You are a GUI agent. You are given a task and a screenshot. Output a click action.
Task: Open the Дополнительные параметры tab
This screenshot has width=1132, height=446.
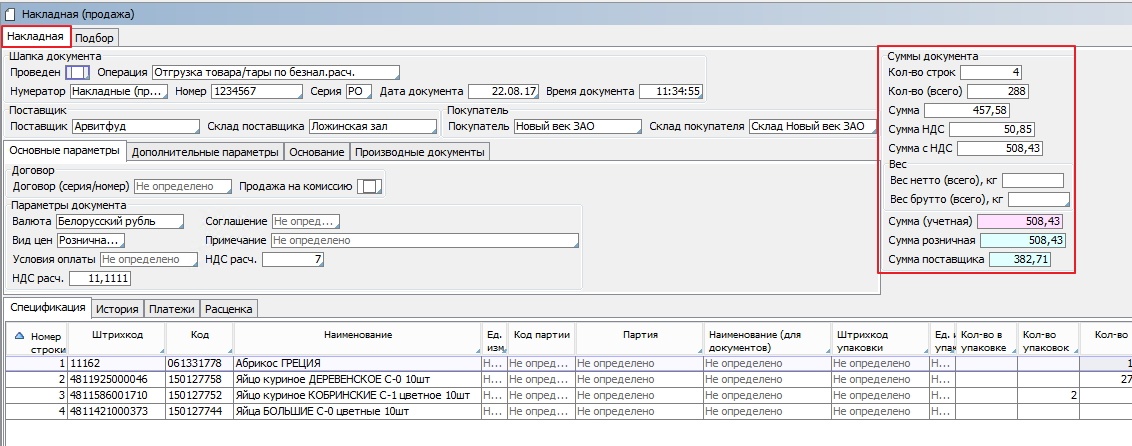click(x=204, y=152)
